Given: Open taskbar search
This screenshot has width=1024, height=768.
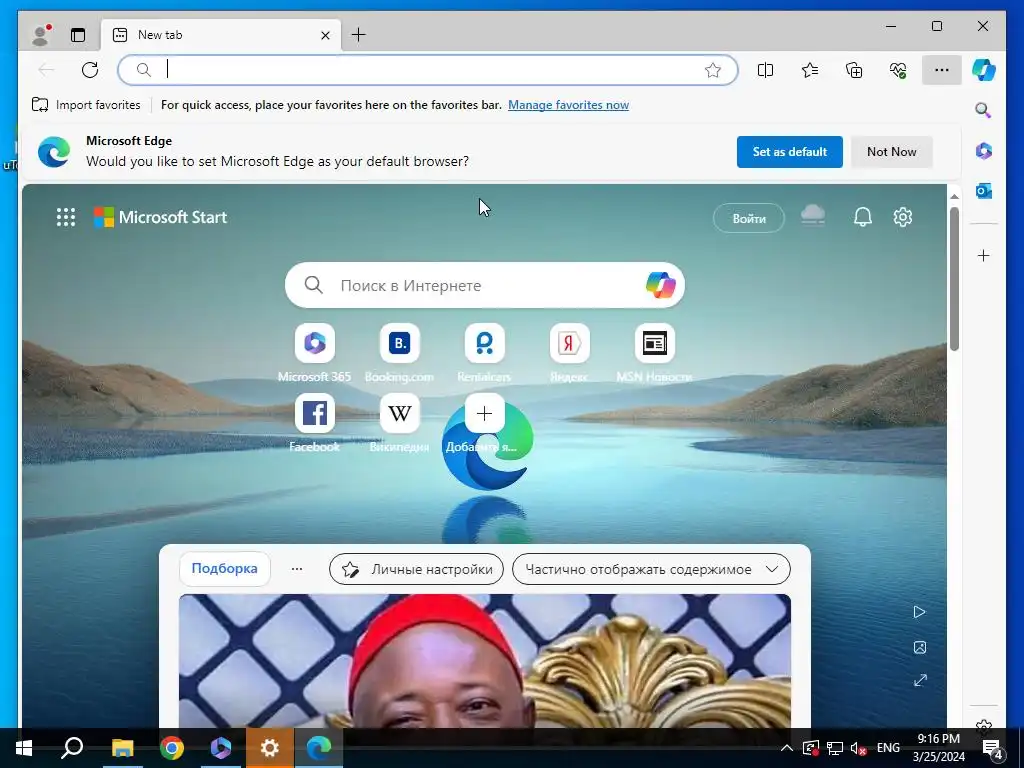Looking at the screenshot, I should pos(72,748).
